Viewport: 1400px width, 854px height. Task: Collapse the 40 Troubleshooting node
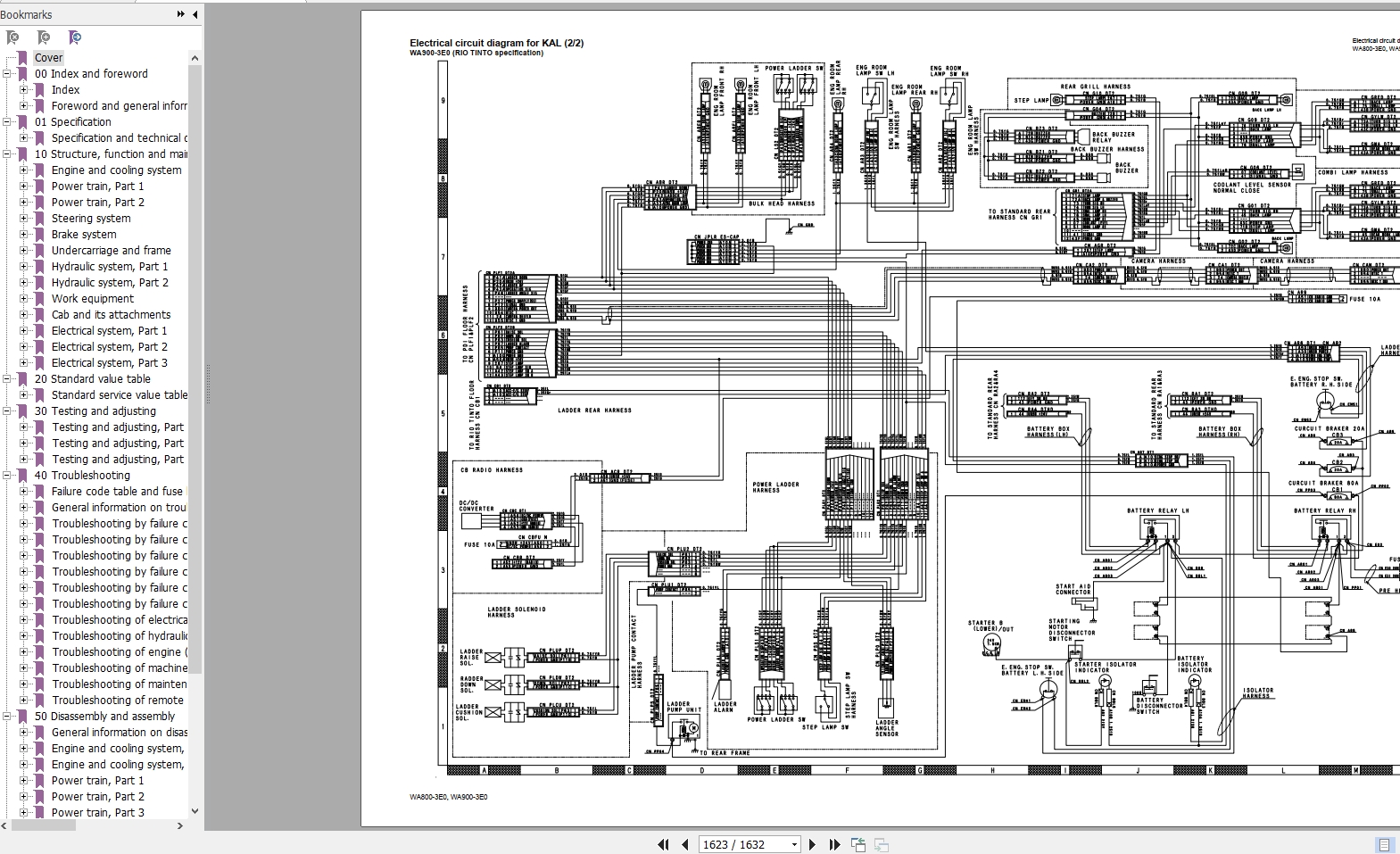(x=8, y=476)
